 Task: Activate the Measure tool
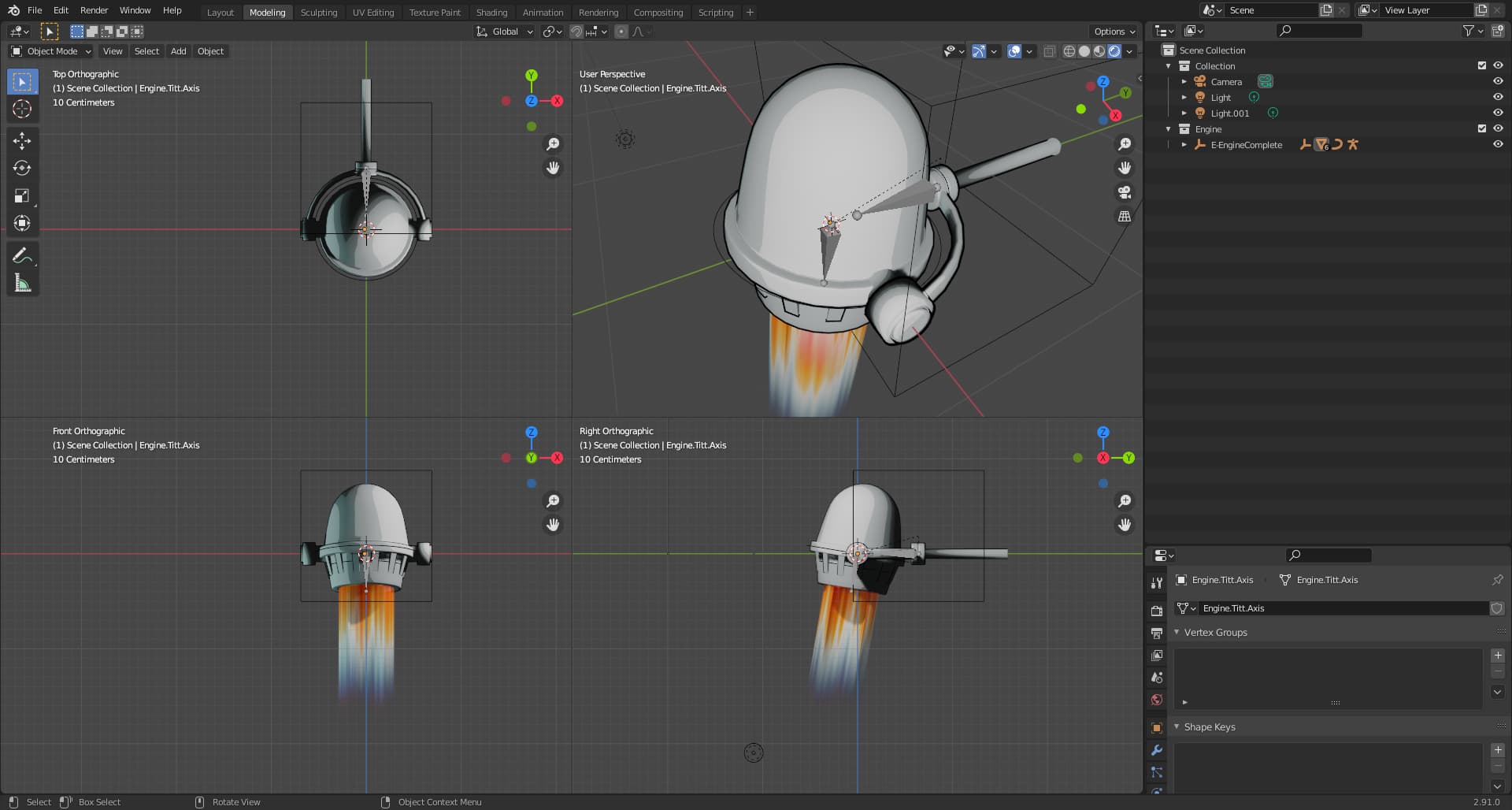click(x=22, y=283)
